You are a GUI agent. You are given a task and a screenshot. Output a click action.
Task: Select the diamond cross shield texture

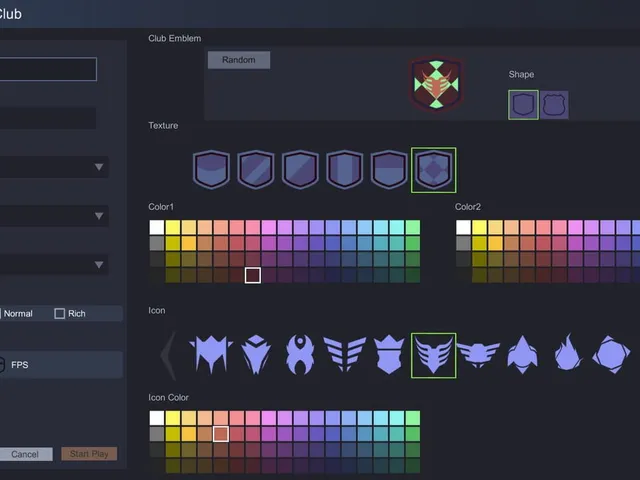[x=433, y=170]
